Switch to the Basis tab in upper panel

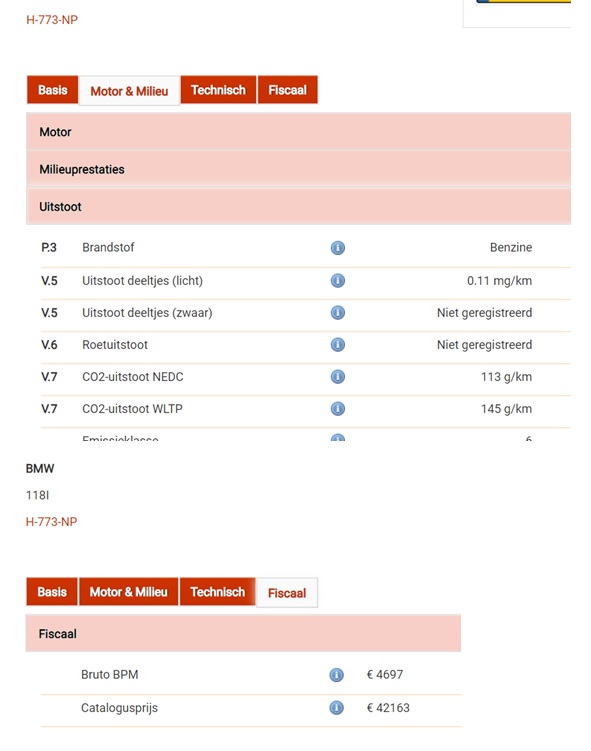coord(52,90)
